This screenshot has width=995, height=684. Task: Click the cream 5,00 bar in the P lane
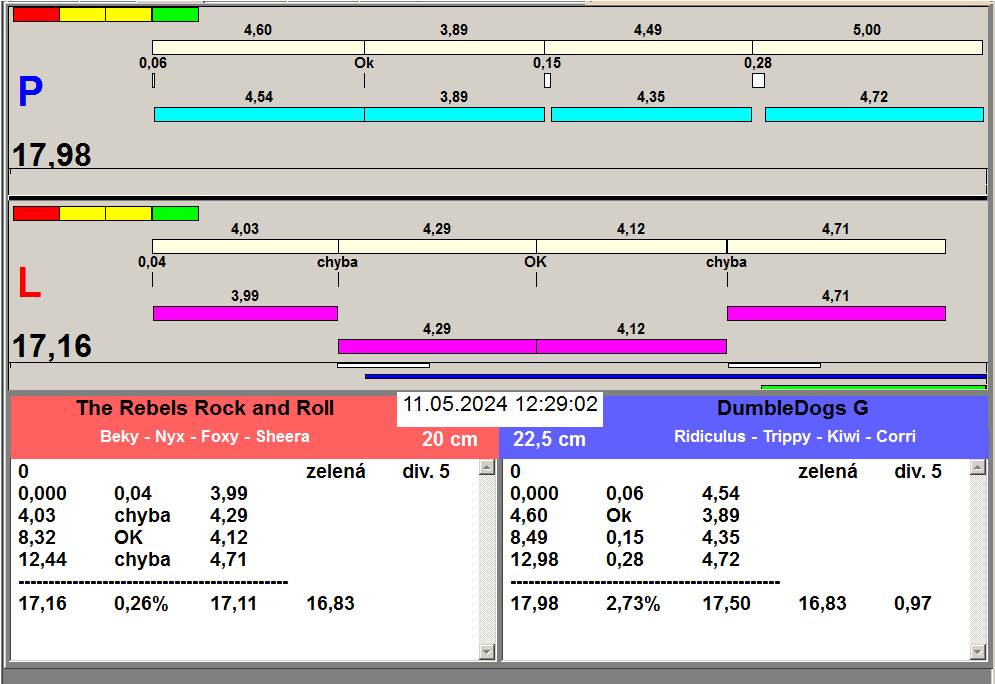click(x=867, y=47)
